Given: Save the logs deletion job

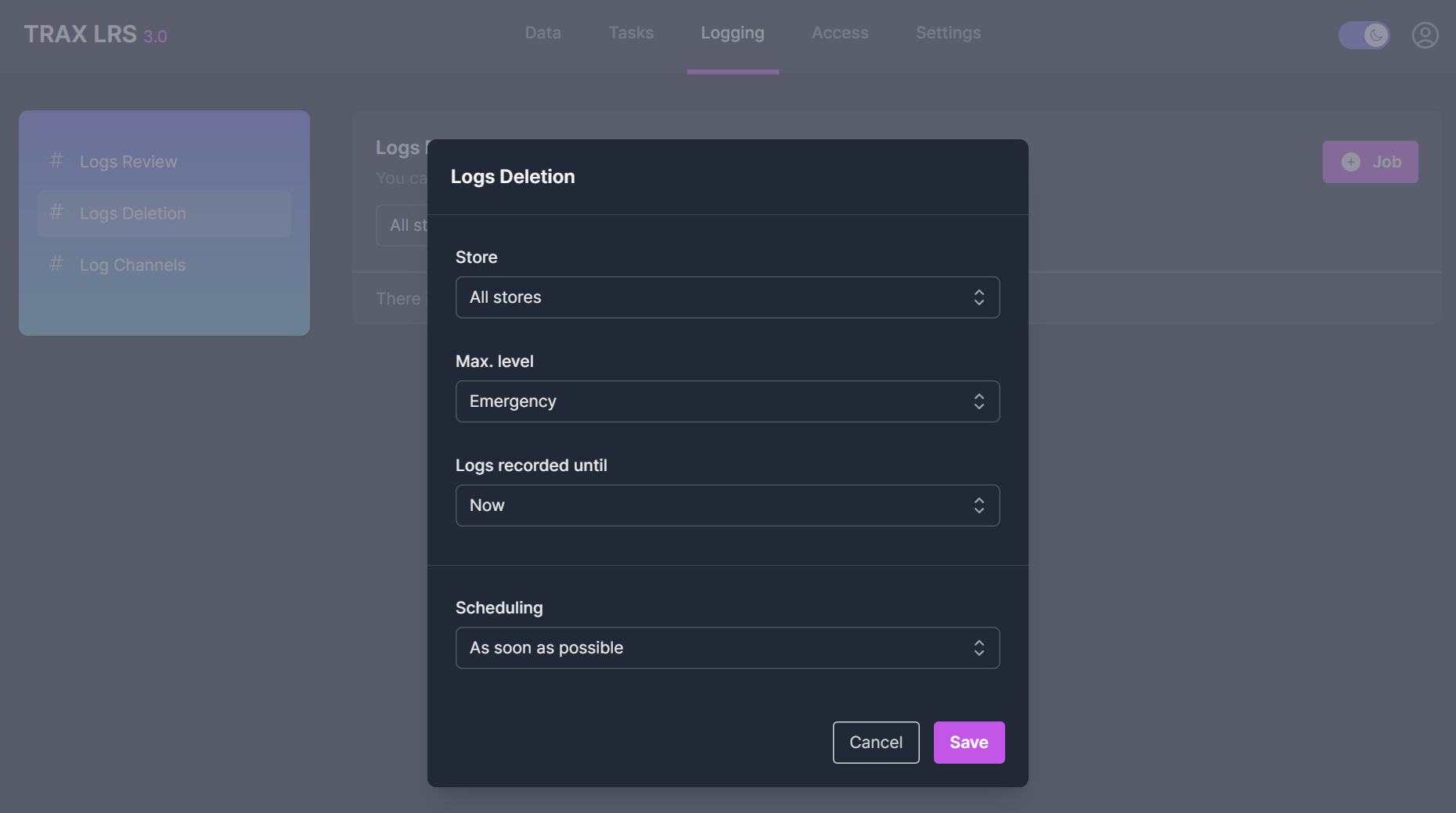Looking at the screenshot, I should (x=968, y=743).
